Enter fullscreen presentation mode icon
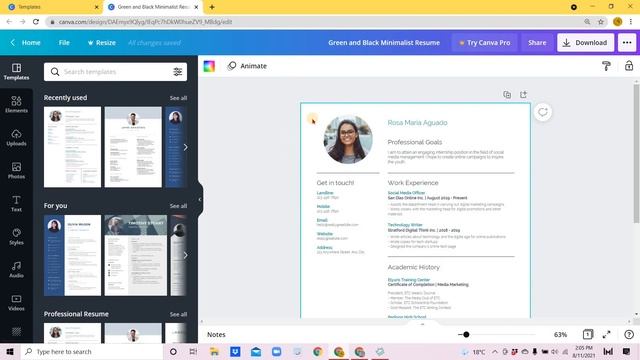640x360 pixels. click(x=607, y=335)
